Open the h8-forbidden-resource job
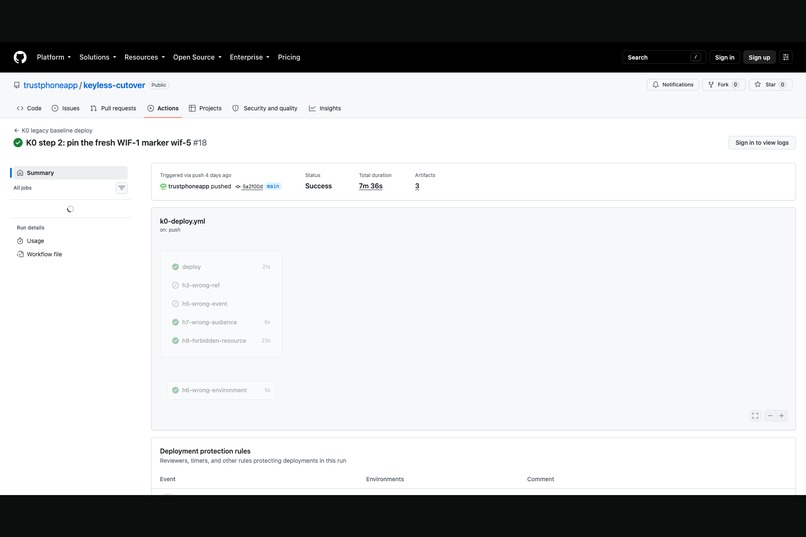 pos(221,341)
